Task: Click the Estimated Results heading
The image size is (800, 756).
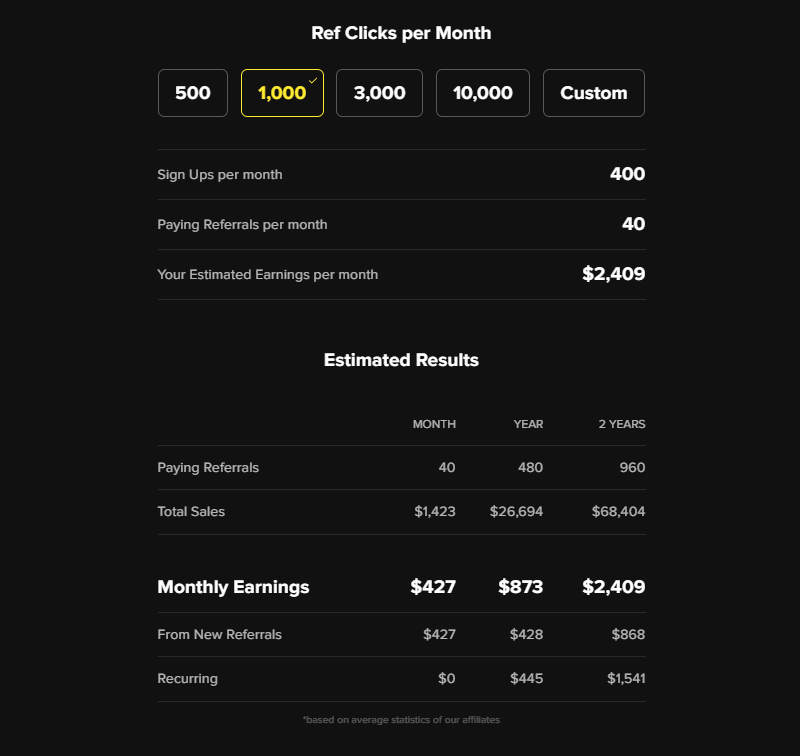Action: coord(400,360)
